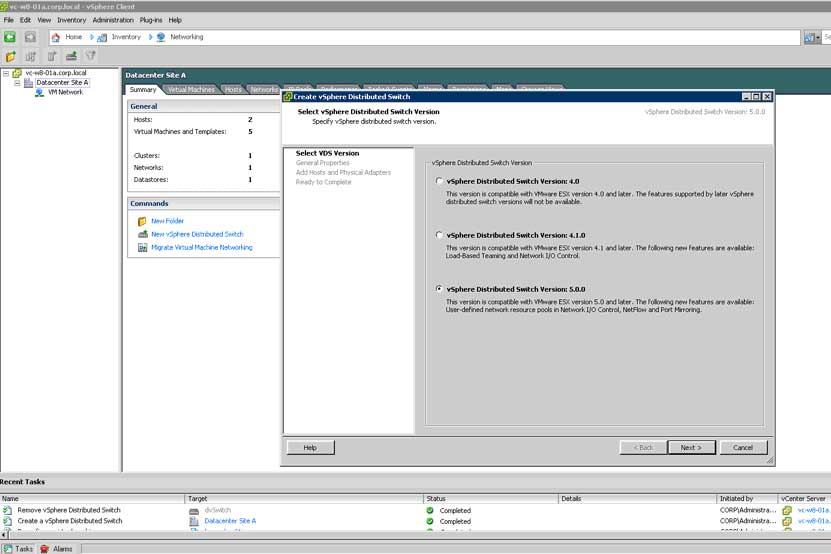Click the Recent Tasks scroll left arrow
Screen dimensions: 831x554
click(x=4, y=535)
